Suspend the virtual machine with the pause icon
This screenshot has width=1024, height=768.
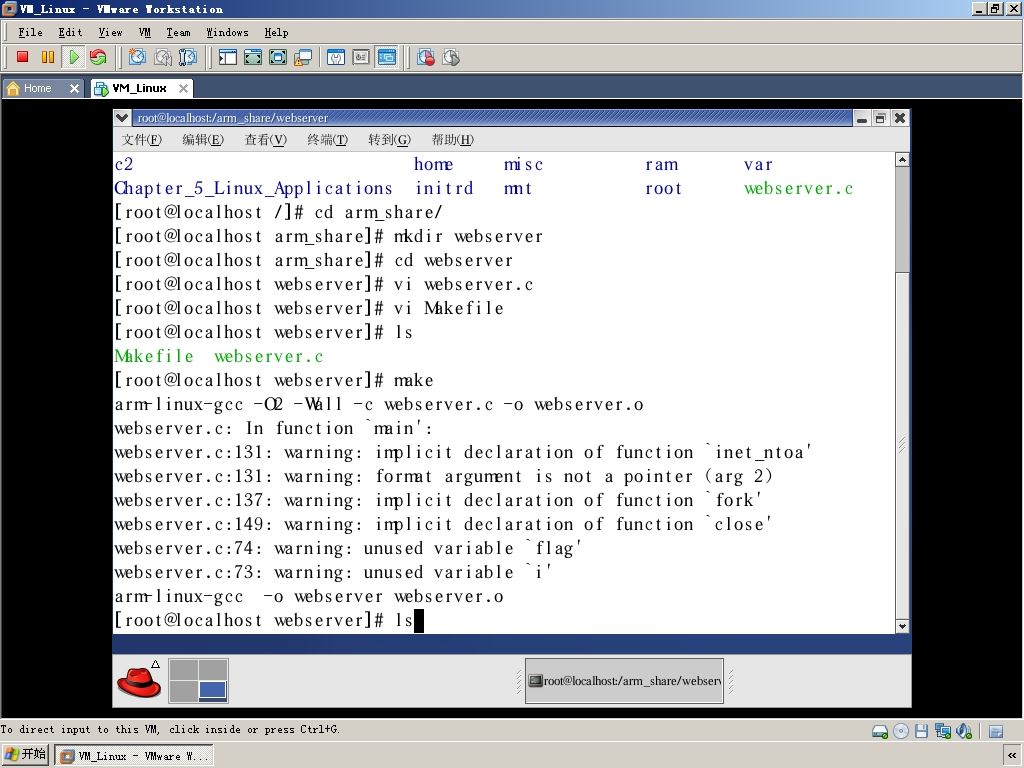coord(48,57)
